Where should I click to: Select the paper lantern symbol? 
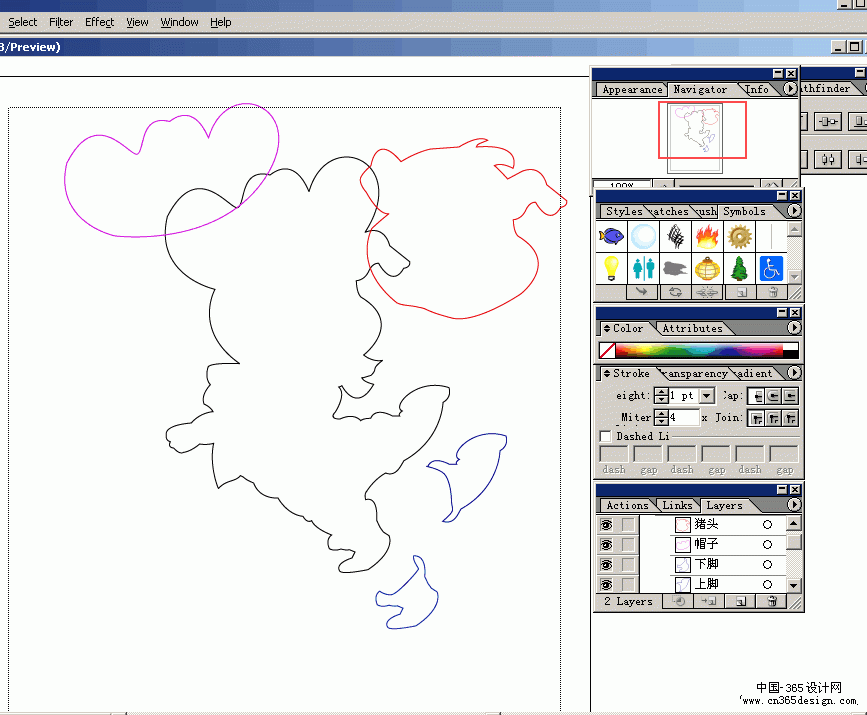707,269
